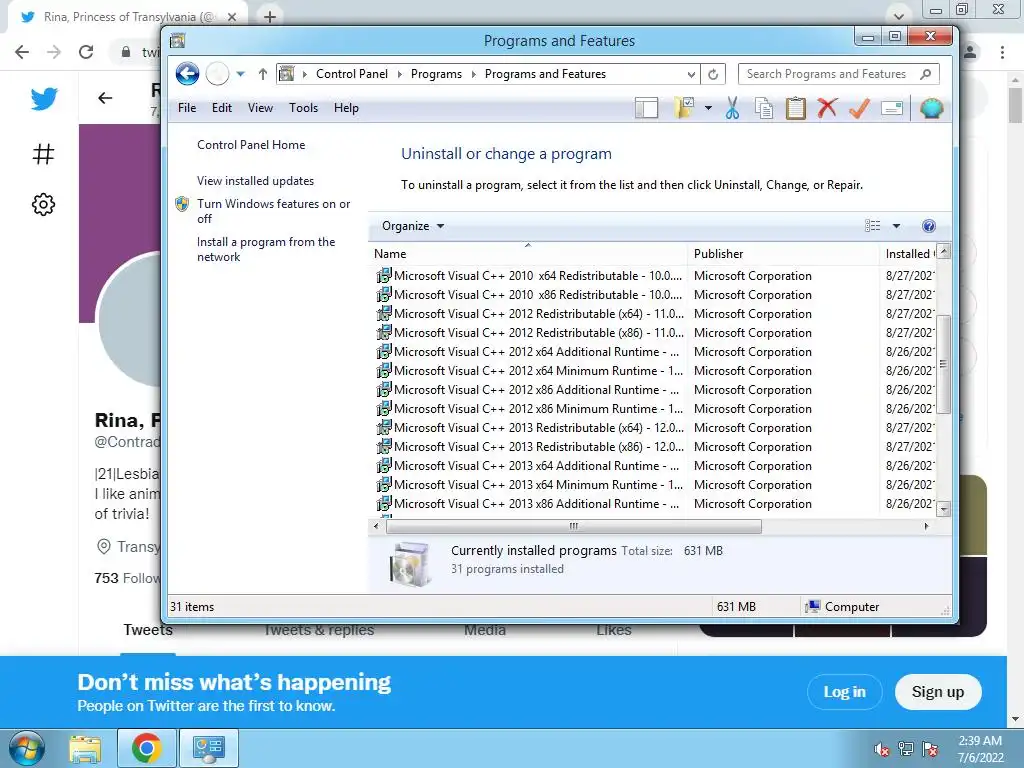Click the blue Back arrow in Programs and Features
The image size is (1024, 768).
[187, 74]
